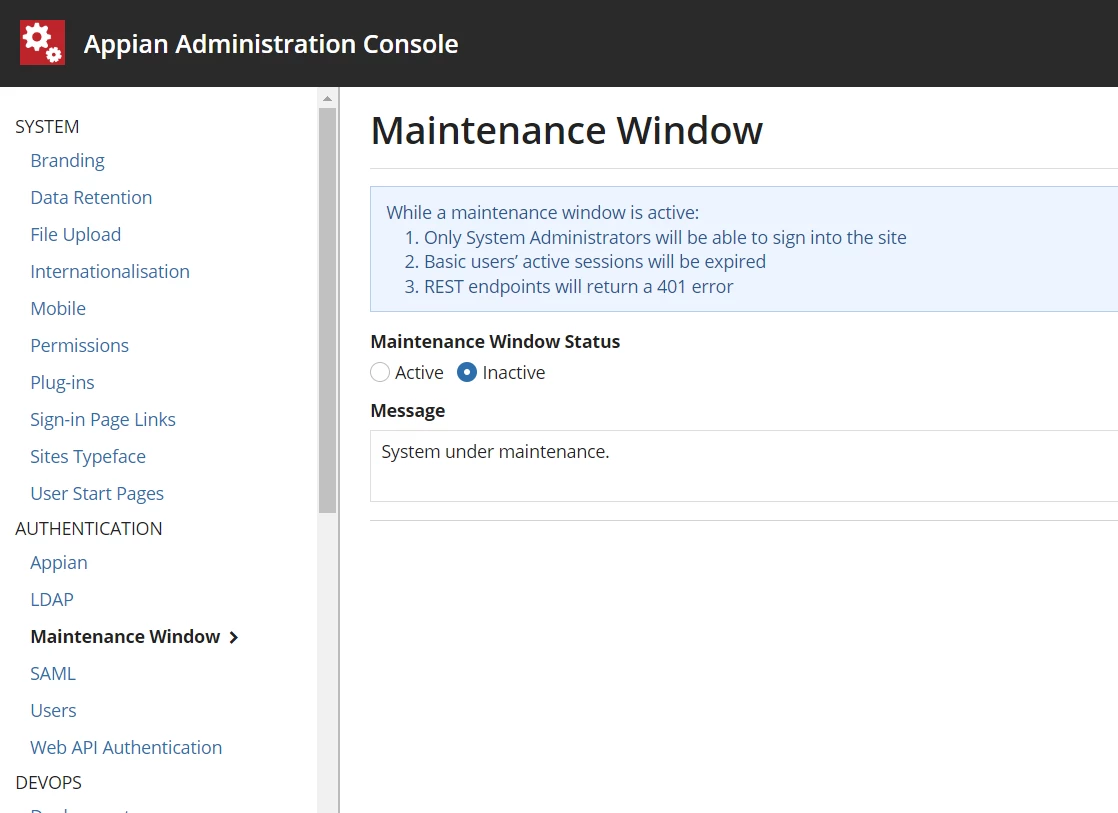Click the Maintenance Window Status label
This screenshot has width=1118, height=813.
(x=496, y=342)
